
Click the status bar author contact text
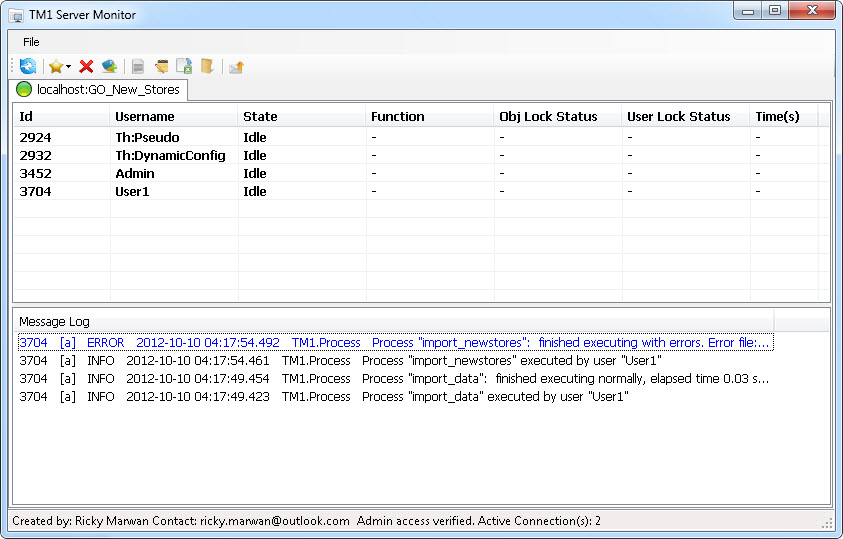click(x=181, y=521)
